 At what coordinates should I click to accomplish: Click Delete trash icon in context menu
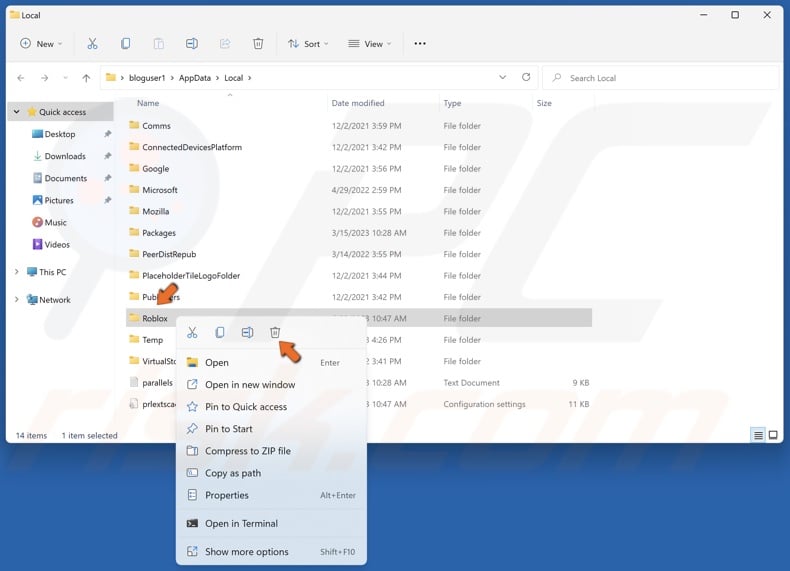pos(275,333)
